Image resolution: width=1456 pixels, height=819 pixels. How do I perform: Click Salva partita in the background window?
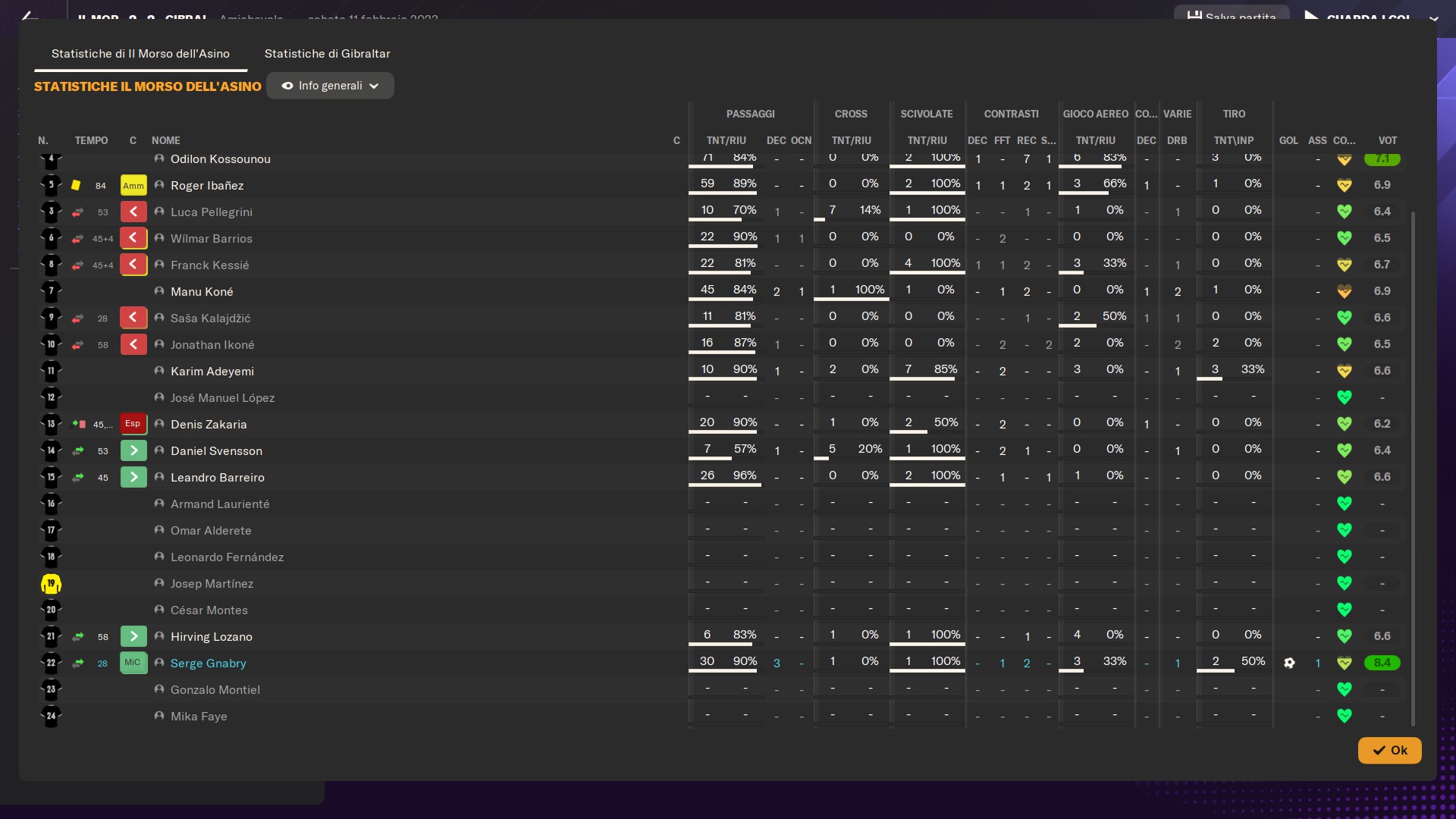1232,15
